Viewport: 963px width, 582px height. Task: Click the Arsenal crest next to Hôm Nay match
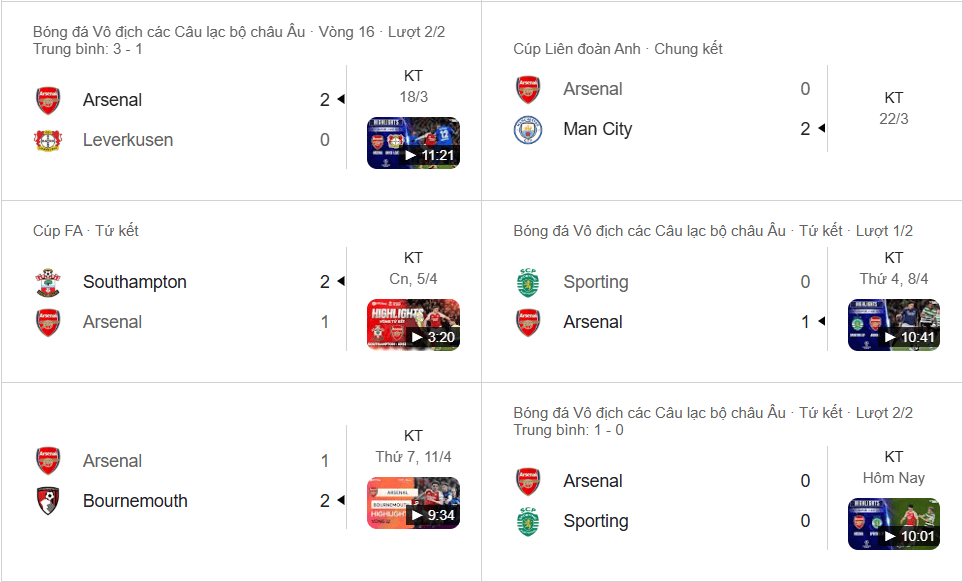(x=528, y=481)
